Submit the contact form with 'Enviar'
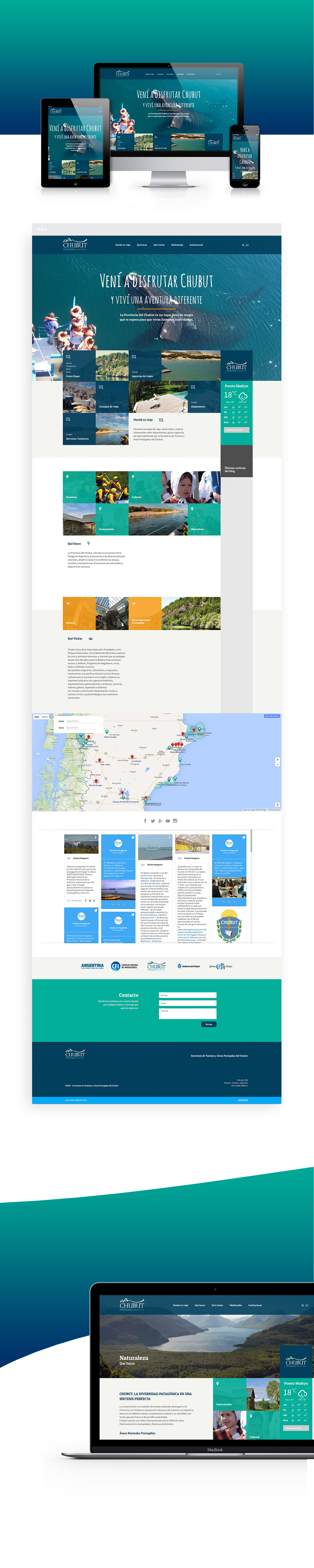 [209, 1024]
